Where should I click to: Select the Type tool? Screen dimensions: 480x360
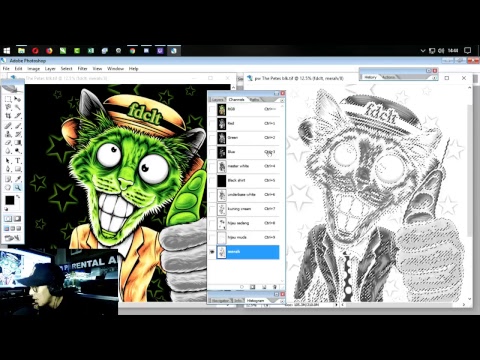(x=18, y=161)
